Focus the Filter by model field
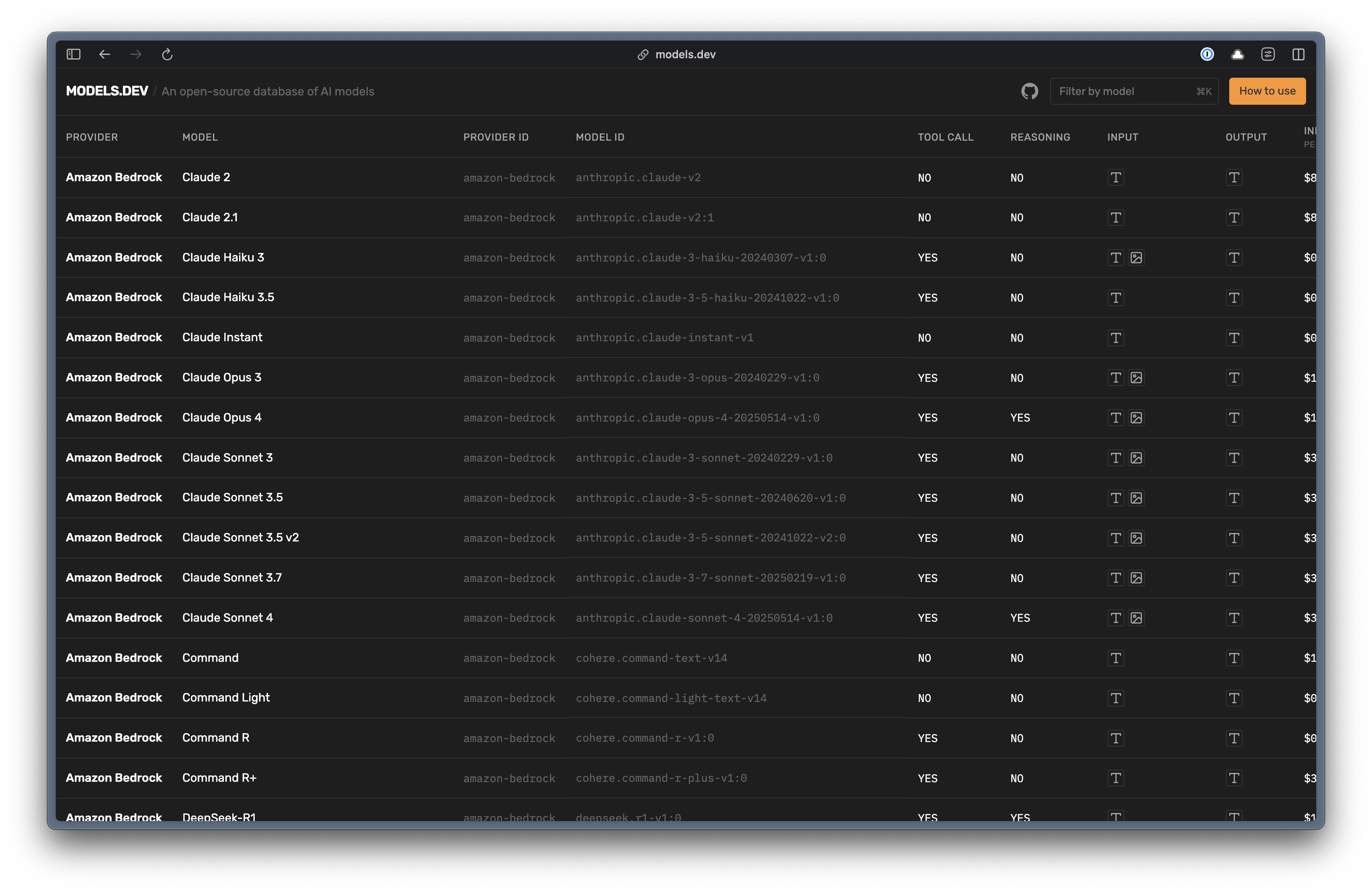 pyautogui.click(x=1134, y=91)
